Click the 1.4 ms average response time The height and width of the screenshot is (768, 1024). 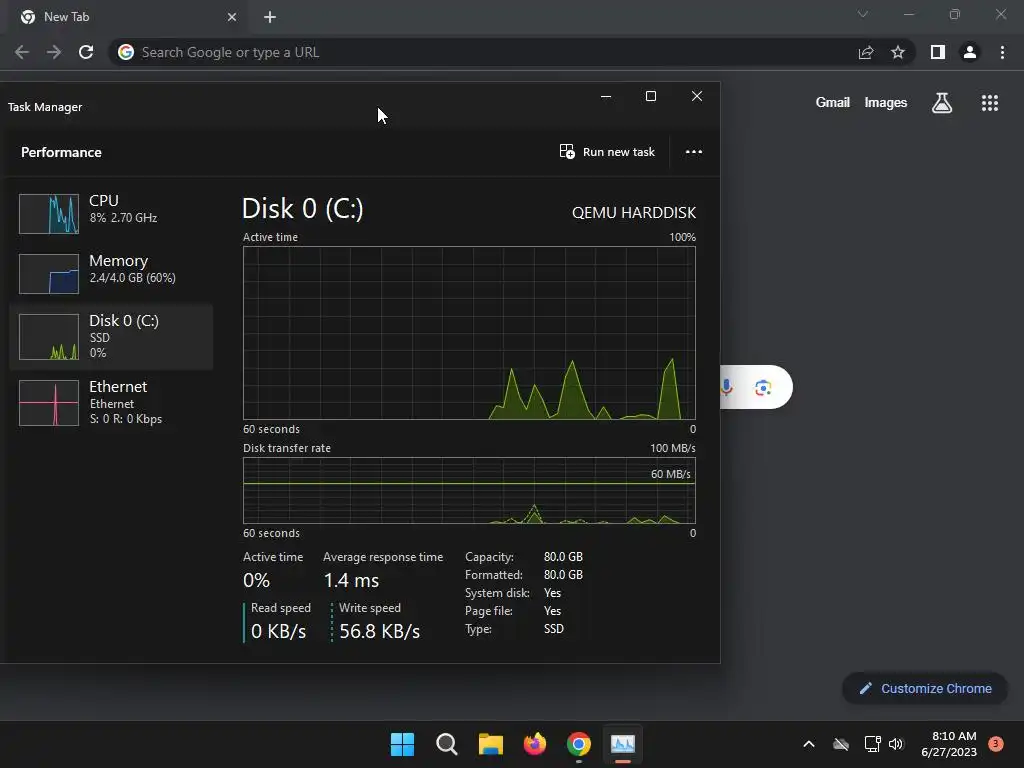tap(351, 580)
